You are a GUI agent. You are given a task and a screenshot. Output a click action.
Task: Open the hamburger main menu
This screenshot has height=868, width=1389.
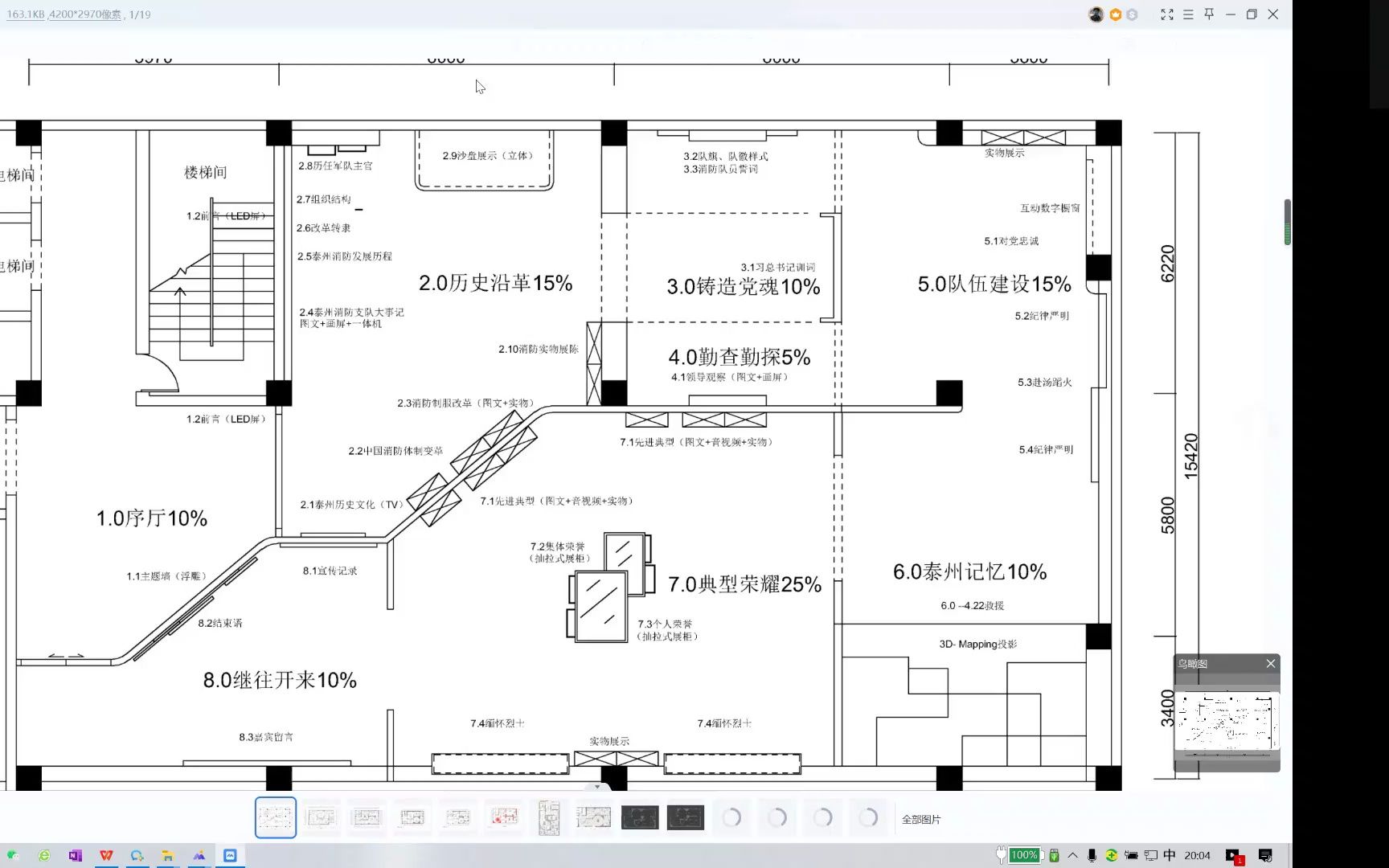coord(1188,14)
